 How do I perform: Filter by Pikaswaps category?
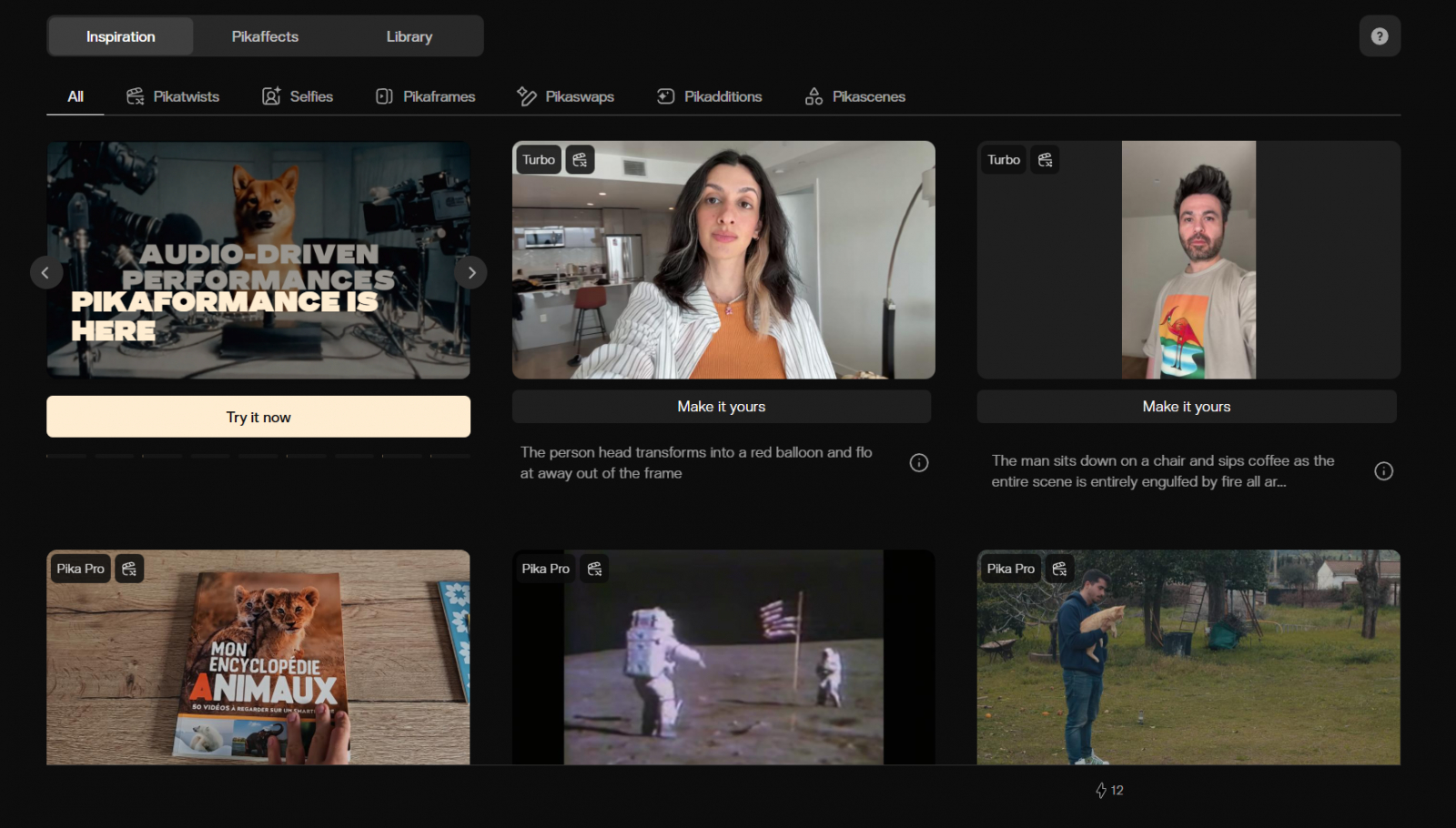(x=565, y=96)
